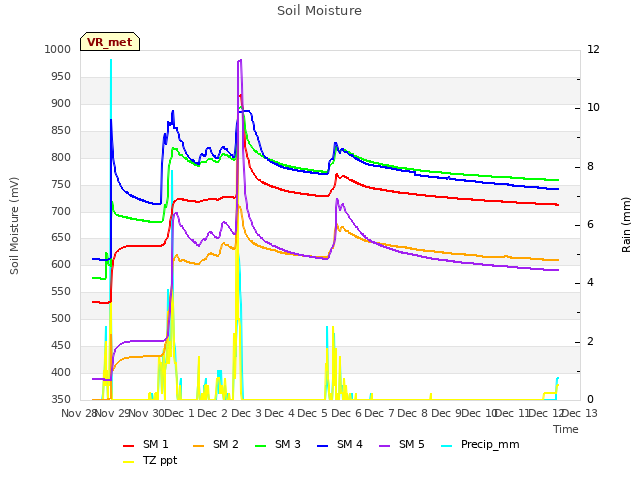Image resolution: width=640 pixels, height=480 pixels.
Task: Click the 450 tick on left axis
Action: pyautogui.click(x=61, y=345)
